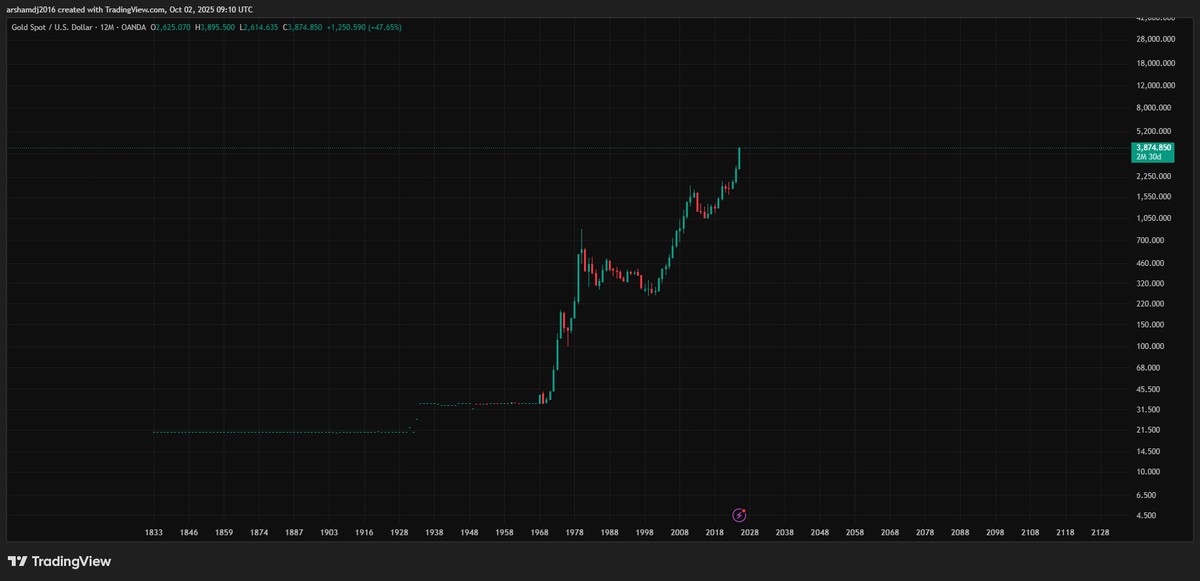
Task: Click the close value C3,874.850
Action: click(302, 27)
